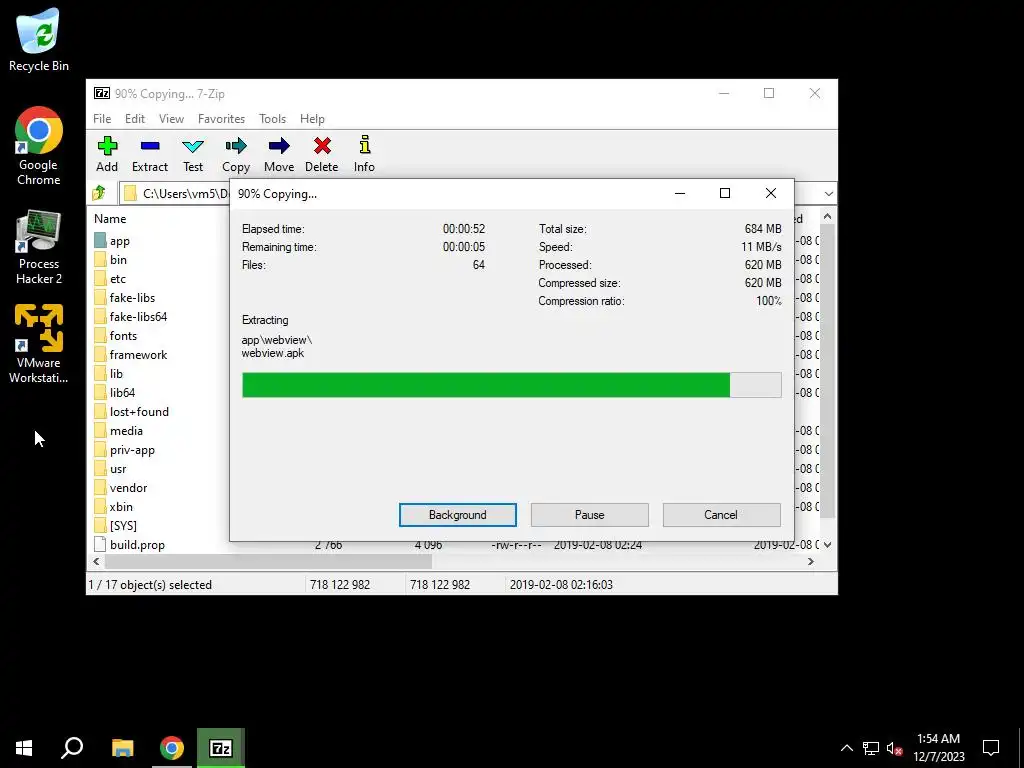Click the Info toolbar icon
Image resolution: width=1024 pixels, height=768 pixels.
click(x=364, y=154)
